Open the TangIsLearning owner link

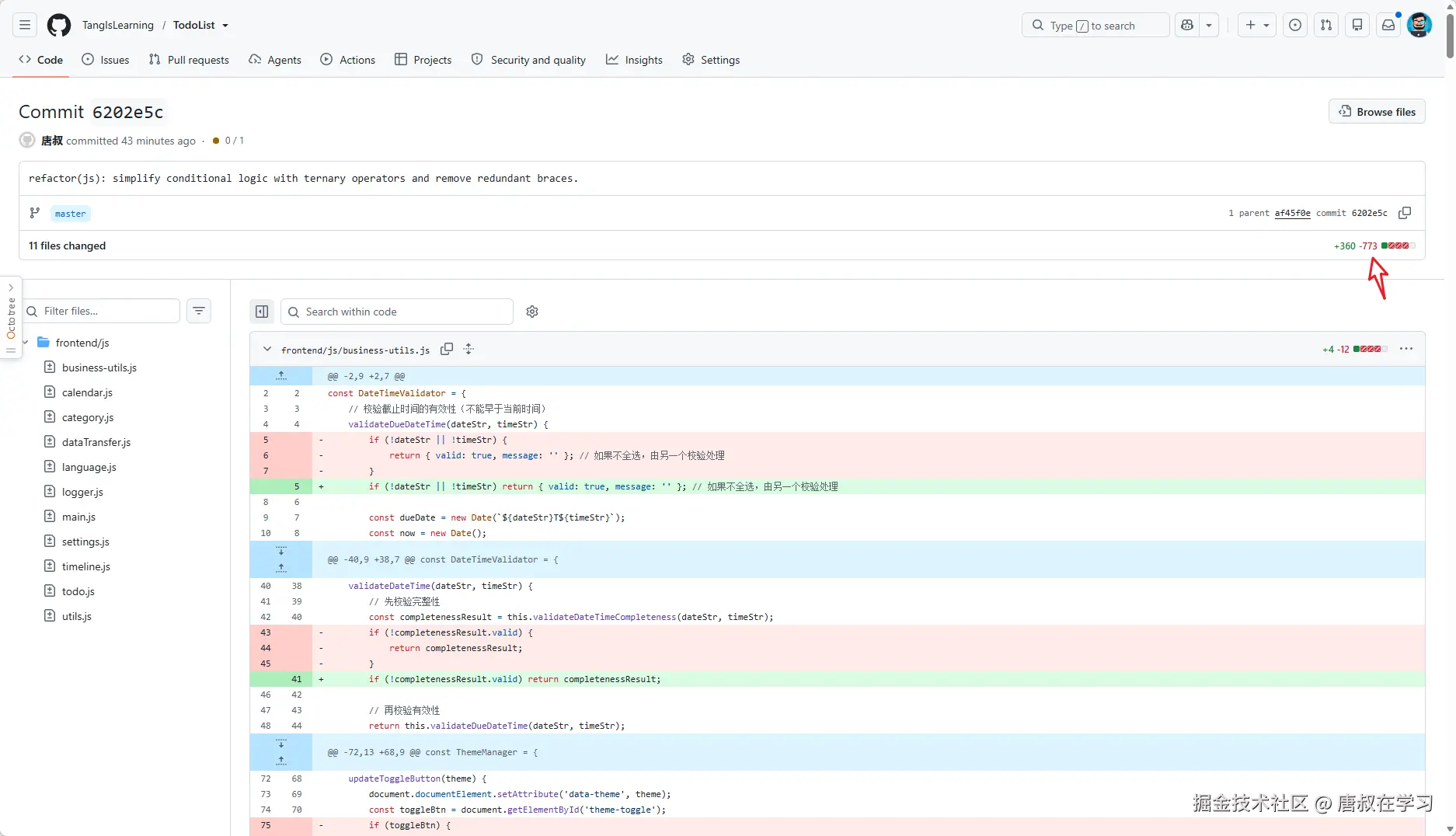click(118, 26)
